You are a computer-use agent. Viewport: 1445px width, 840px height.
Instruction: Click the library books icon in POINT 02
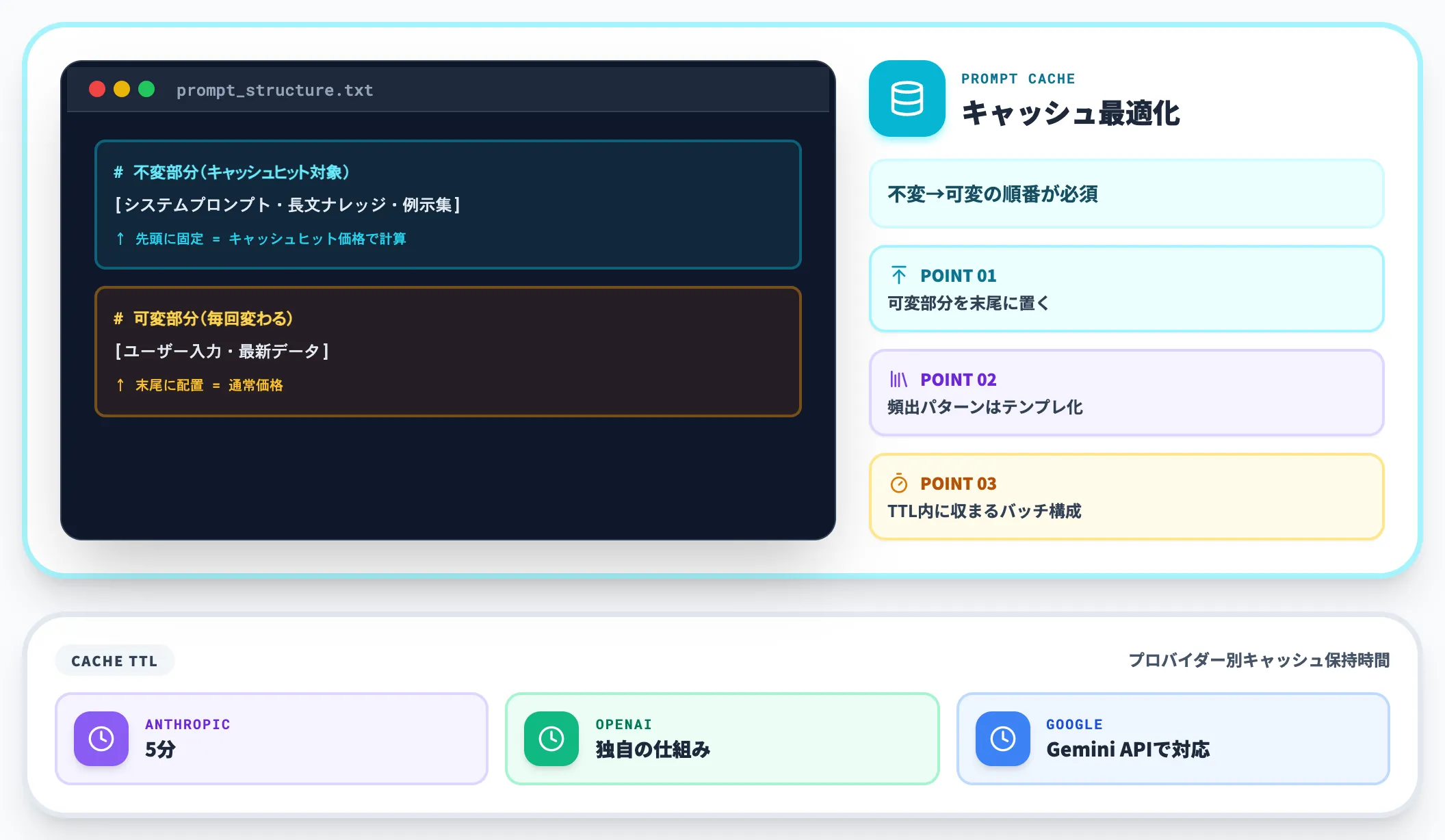coord(898,379)
